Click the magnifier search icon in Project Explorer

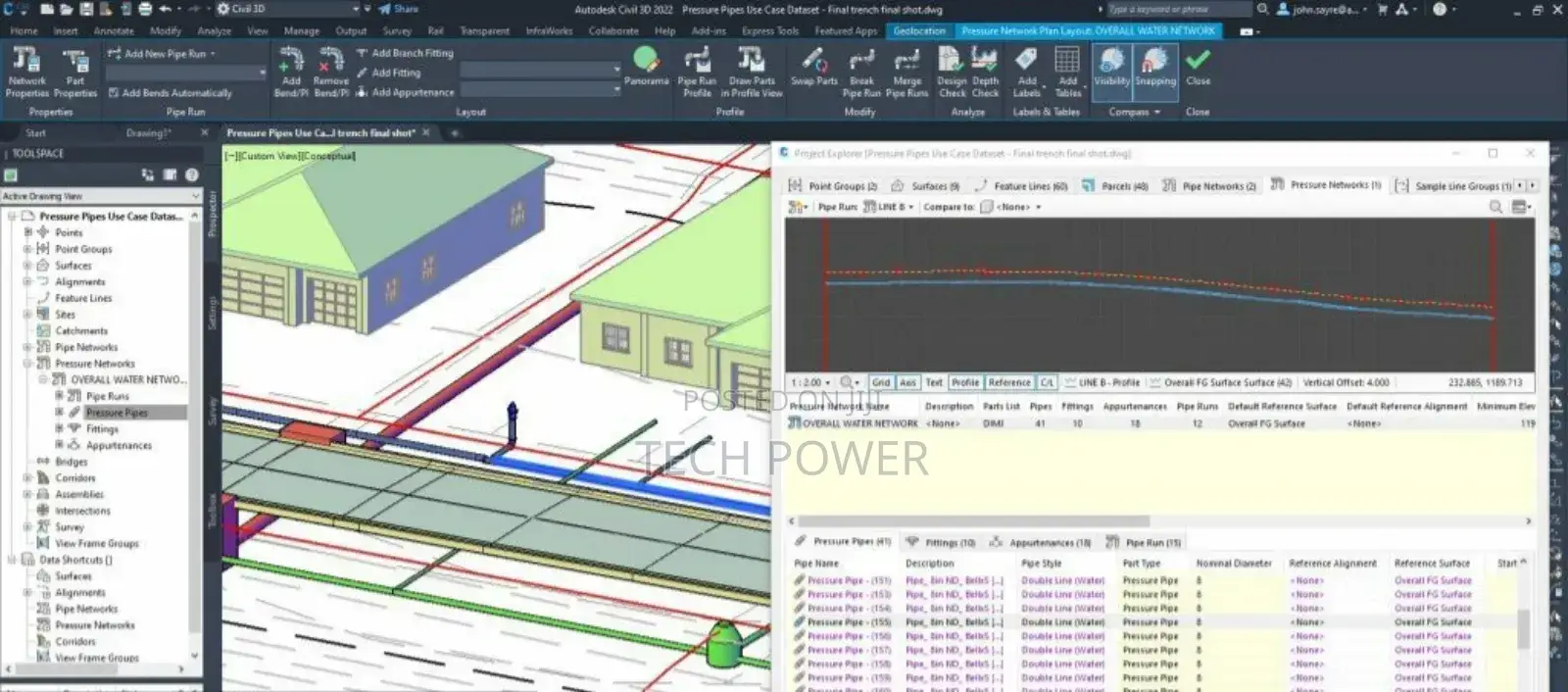point(1495,207)
